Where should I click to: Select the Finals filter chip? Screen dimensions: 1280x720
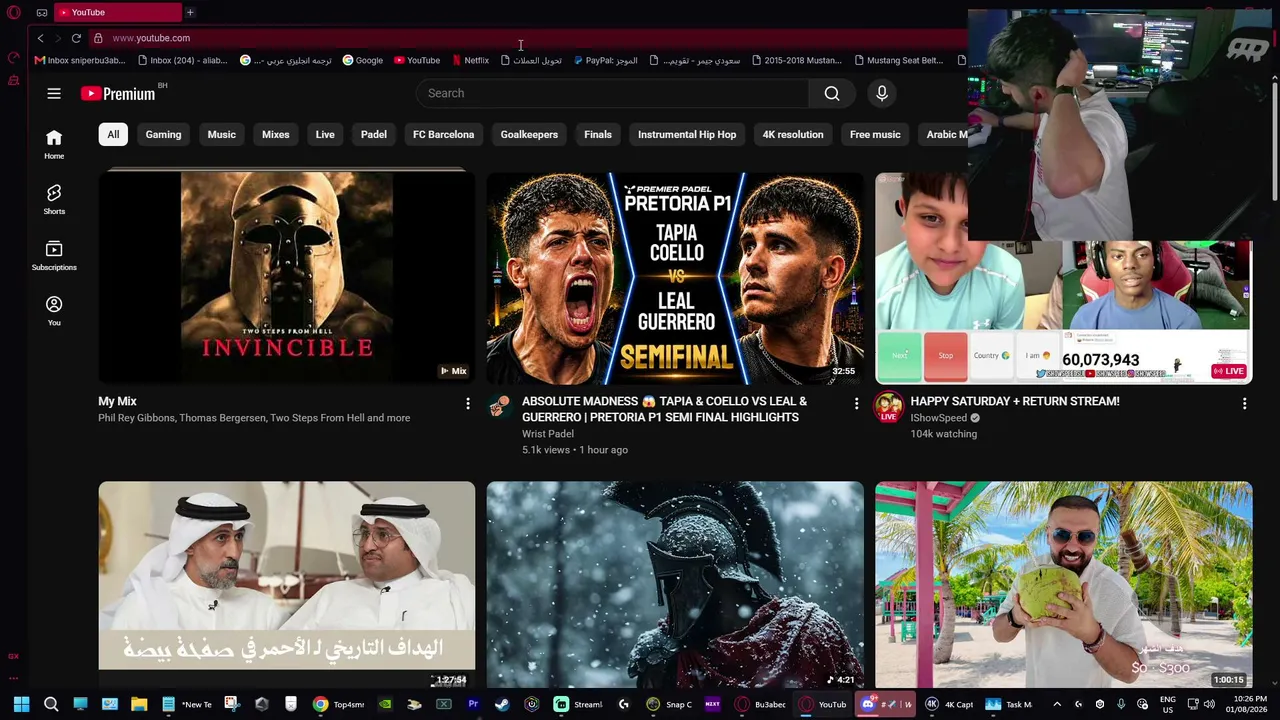tap(598, 134)
